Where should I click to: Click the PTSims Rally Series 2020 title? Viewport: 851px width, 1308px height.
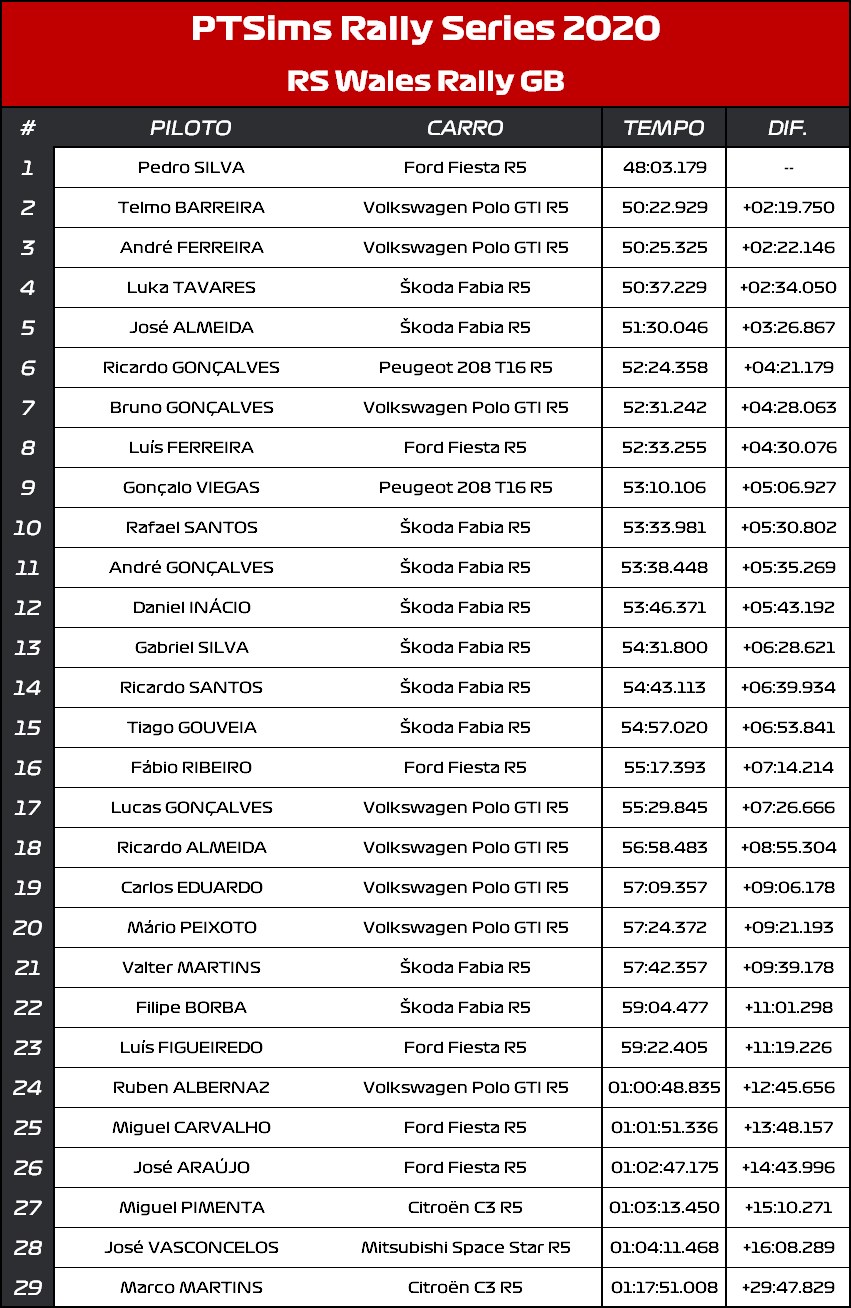[425, 30]
